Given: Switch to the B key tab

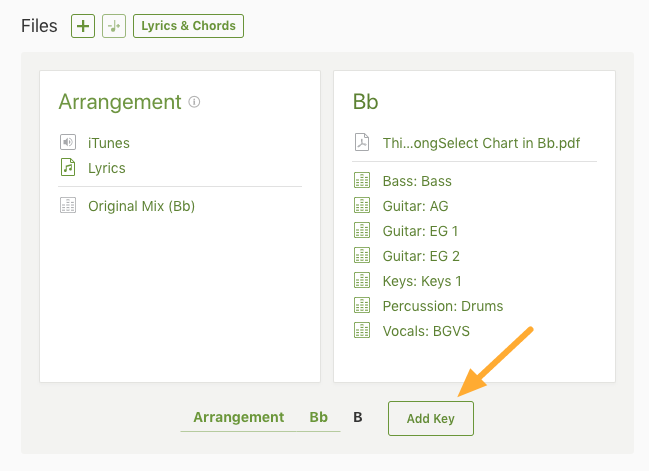Looking at the screenshot, I should (x=358, y=417).
